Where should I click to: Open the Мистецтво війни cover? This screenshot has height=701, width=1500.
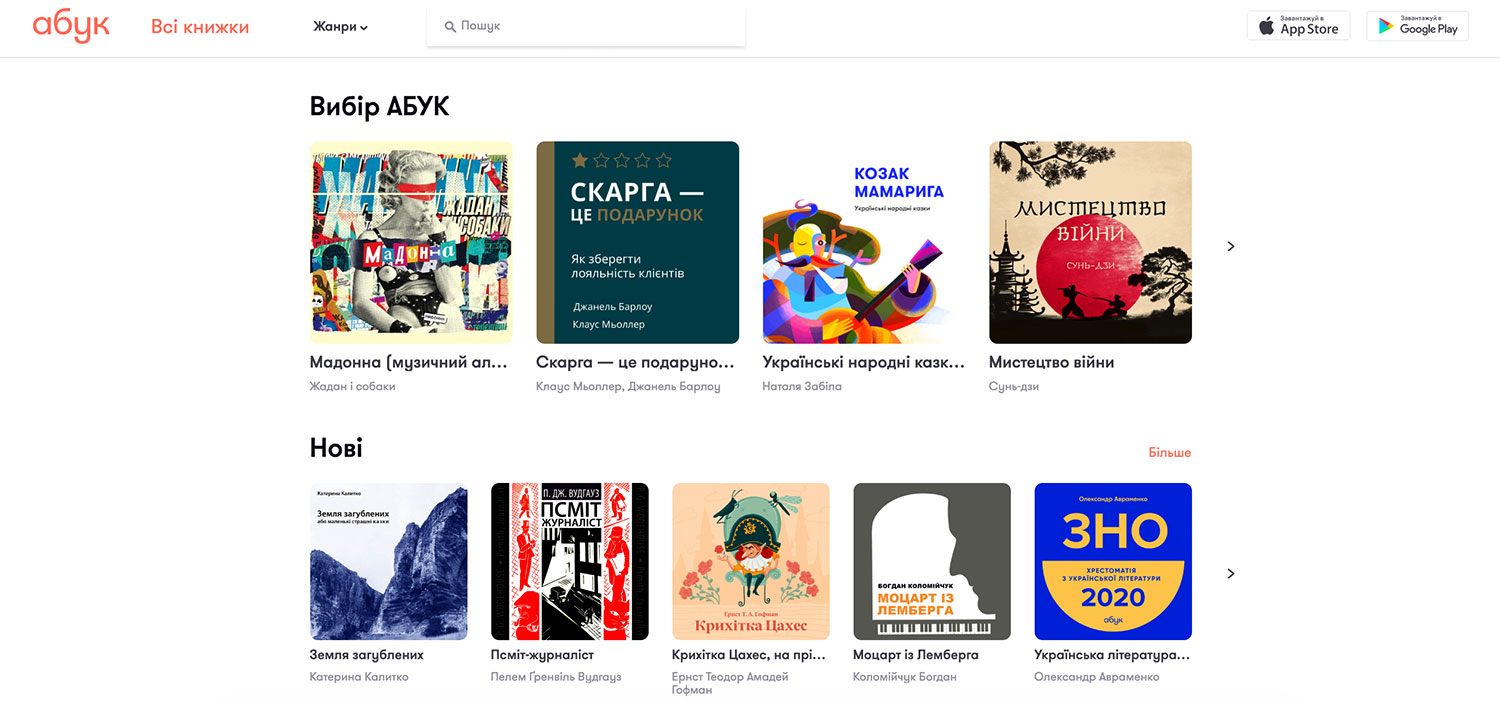[1090, 242]
